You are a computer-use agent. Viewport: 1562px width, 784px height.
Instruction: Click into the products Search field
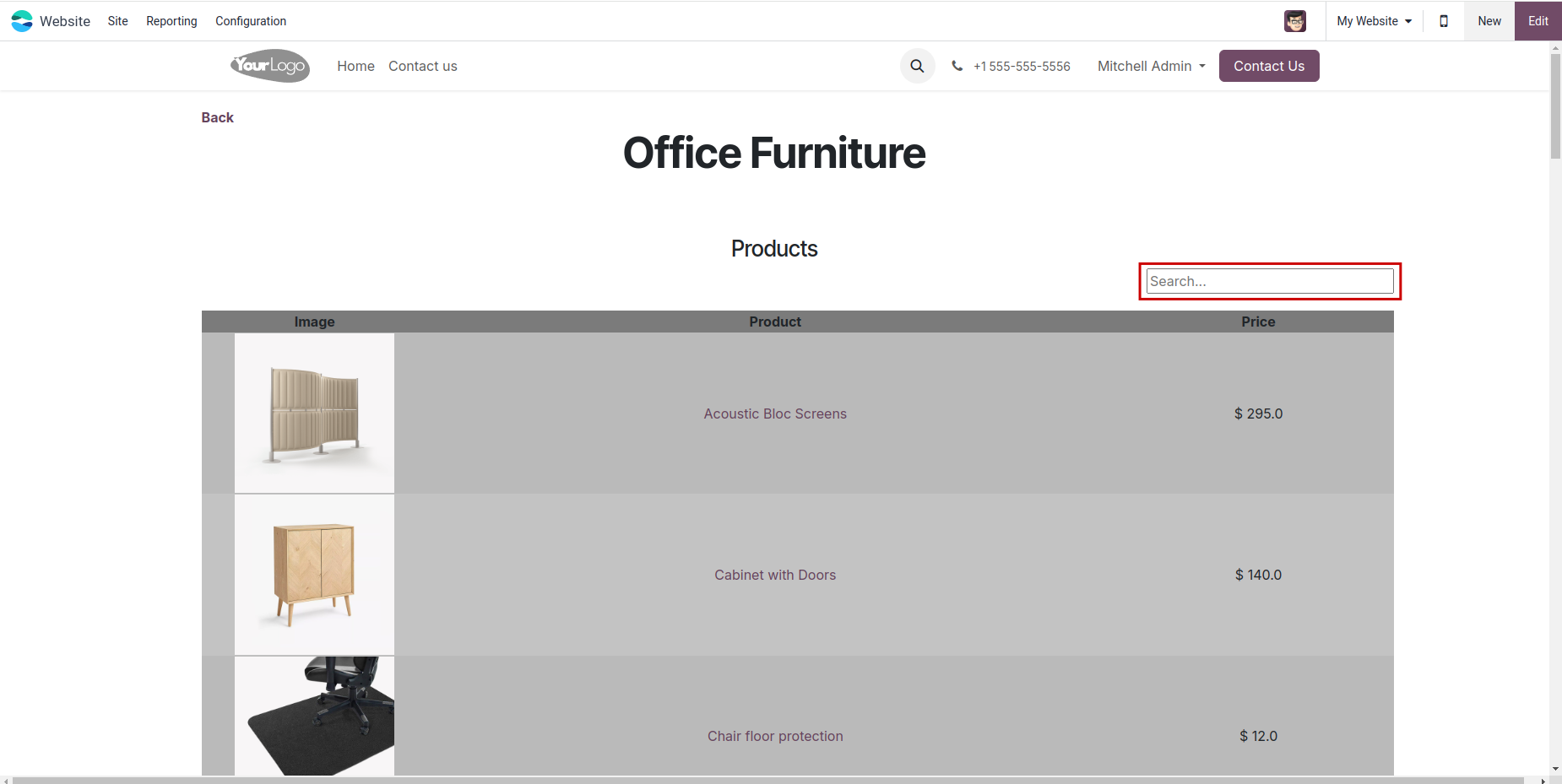1270,281
